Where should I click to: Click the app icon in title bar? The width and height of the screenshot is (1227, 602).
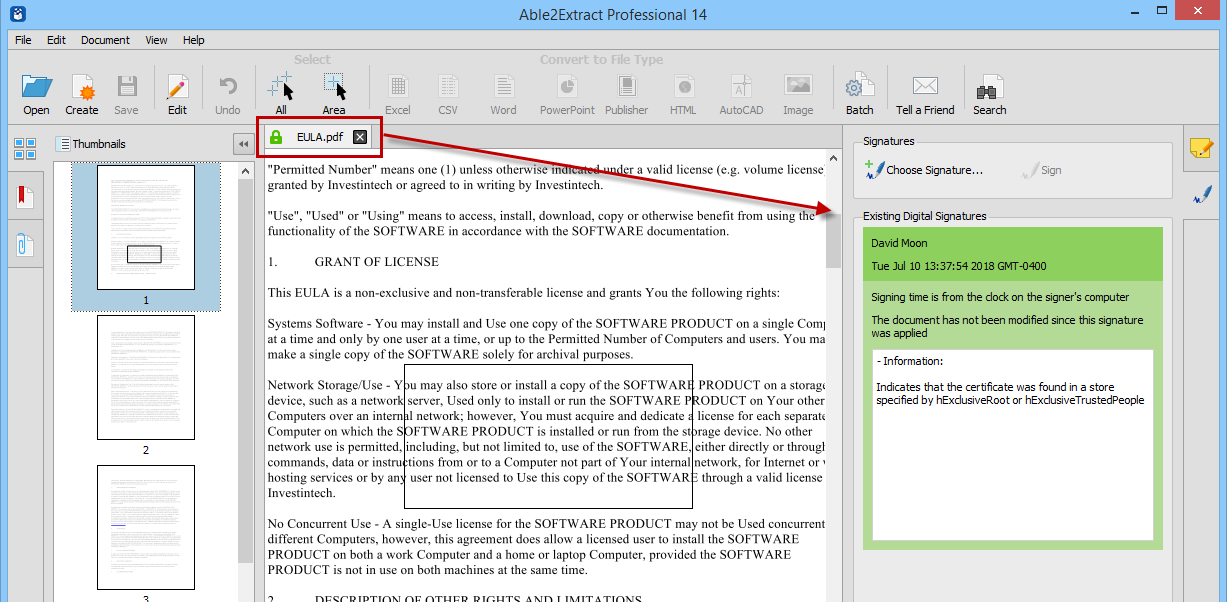[16, 13]
